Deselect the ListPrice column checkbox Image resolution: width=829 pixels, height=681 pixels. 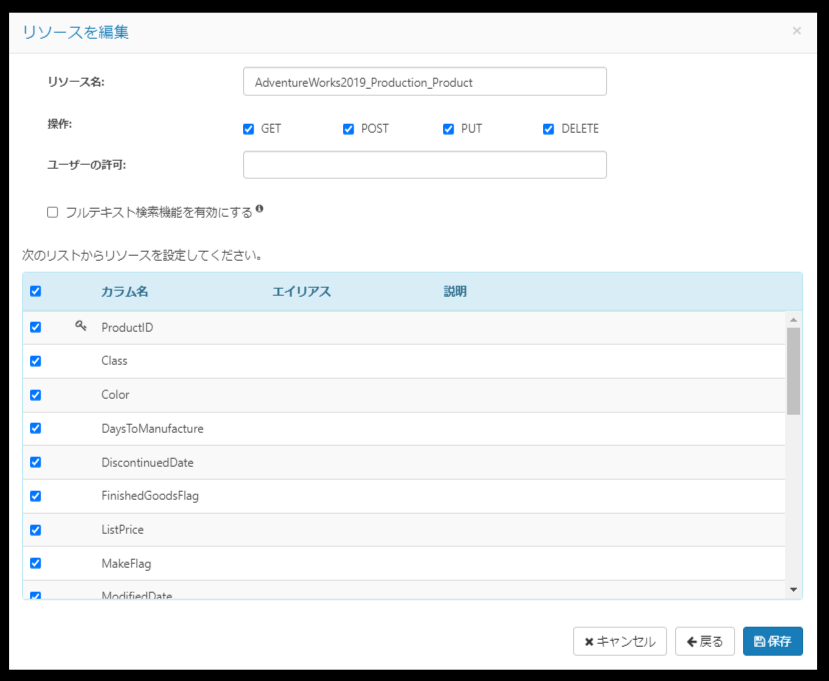[35, 530]
